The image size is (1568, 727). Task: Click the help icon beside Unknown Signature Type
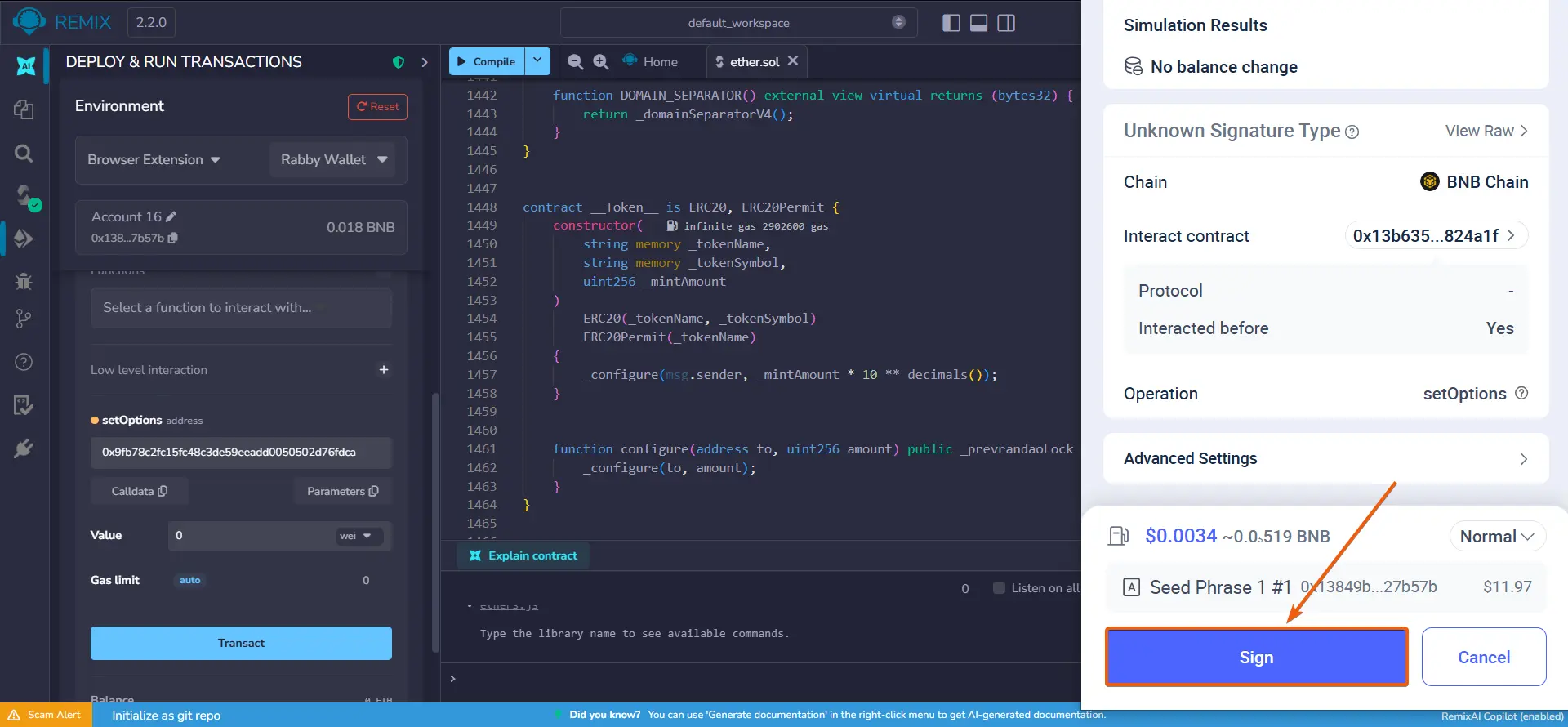click(x=1352, y=132)
